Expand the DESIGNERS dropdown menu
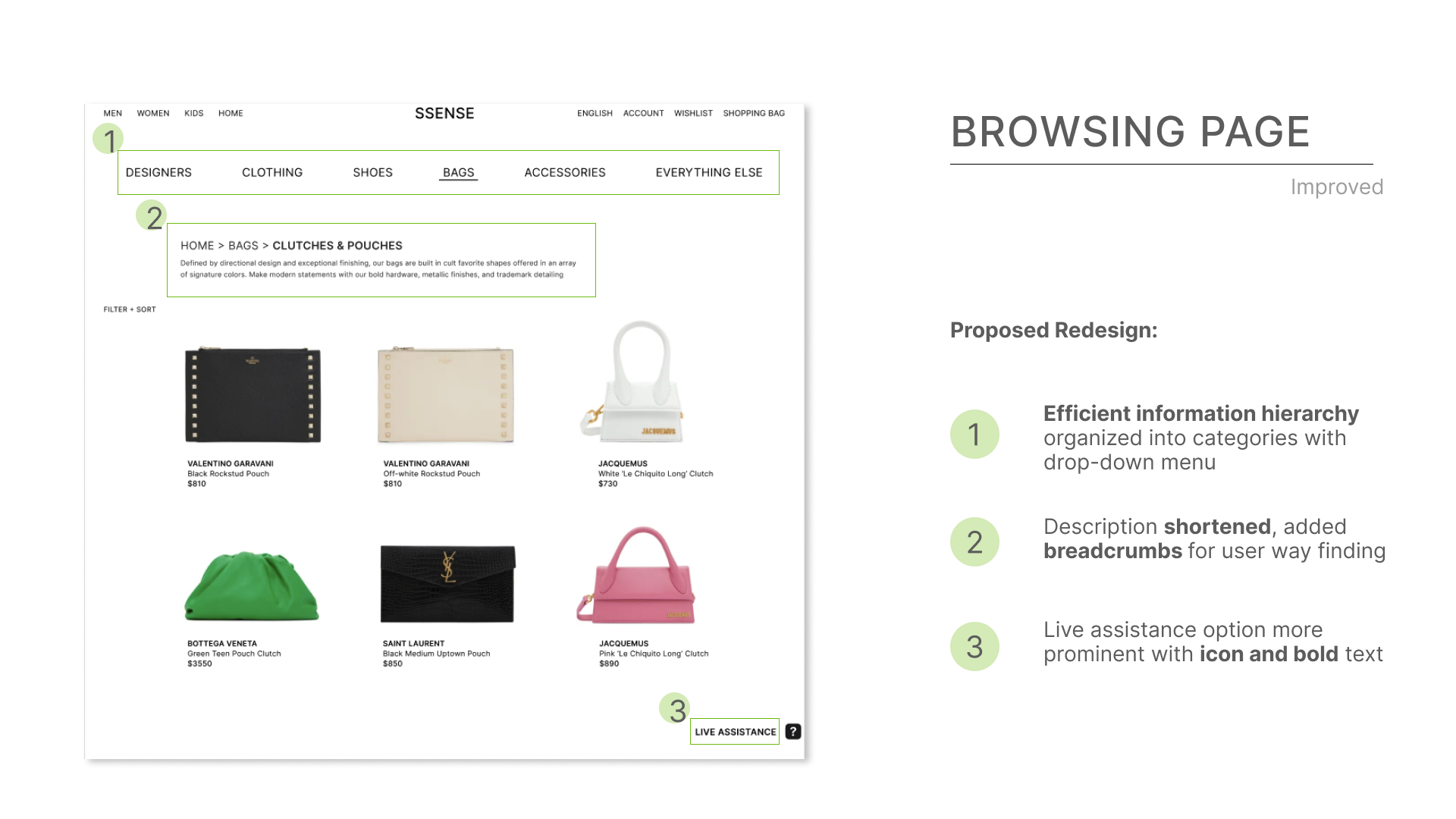This screenshot has height=819, width=1456. click(x=158, y=172)
